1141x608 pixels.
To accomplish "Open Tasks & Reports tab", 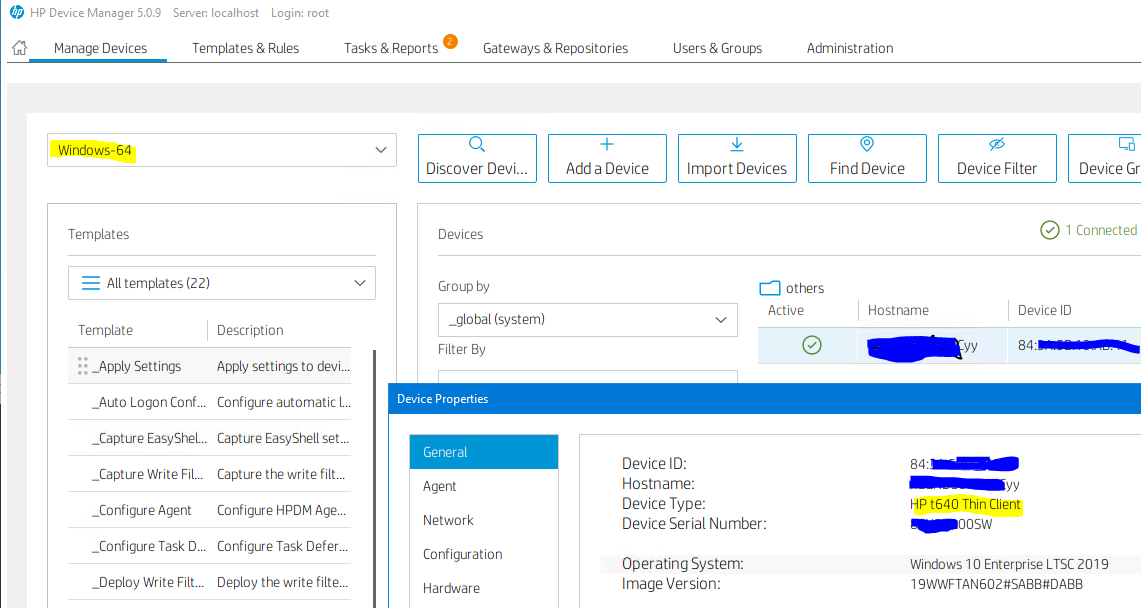I will (391, 48).
